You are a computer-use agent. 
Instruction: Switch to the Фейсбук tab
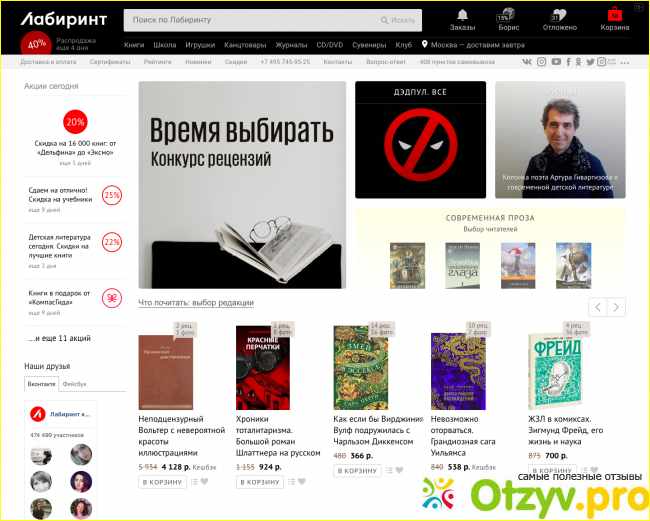tap(75, 383)
